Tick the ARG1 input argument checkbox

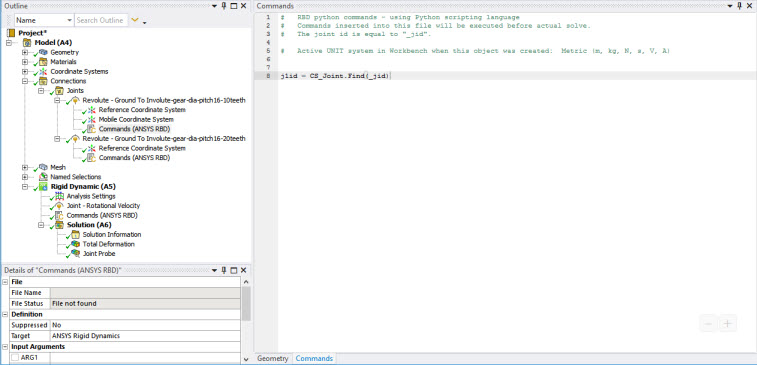click(x=15, y=357)
